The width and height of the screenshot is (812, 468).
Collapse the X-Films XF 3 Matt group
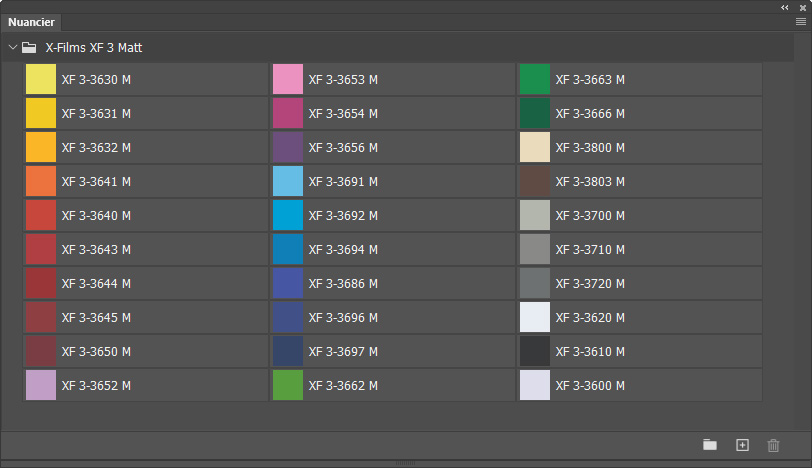coord(13,47)
